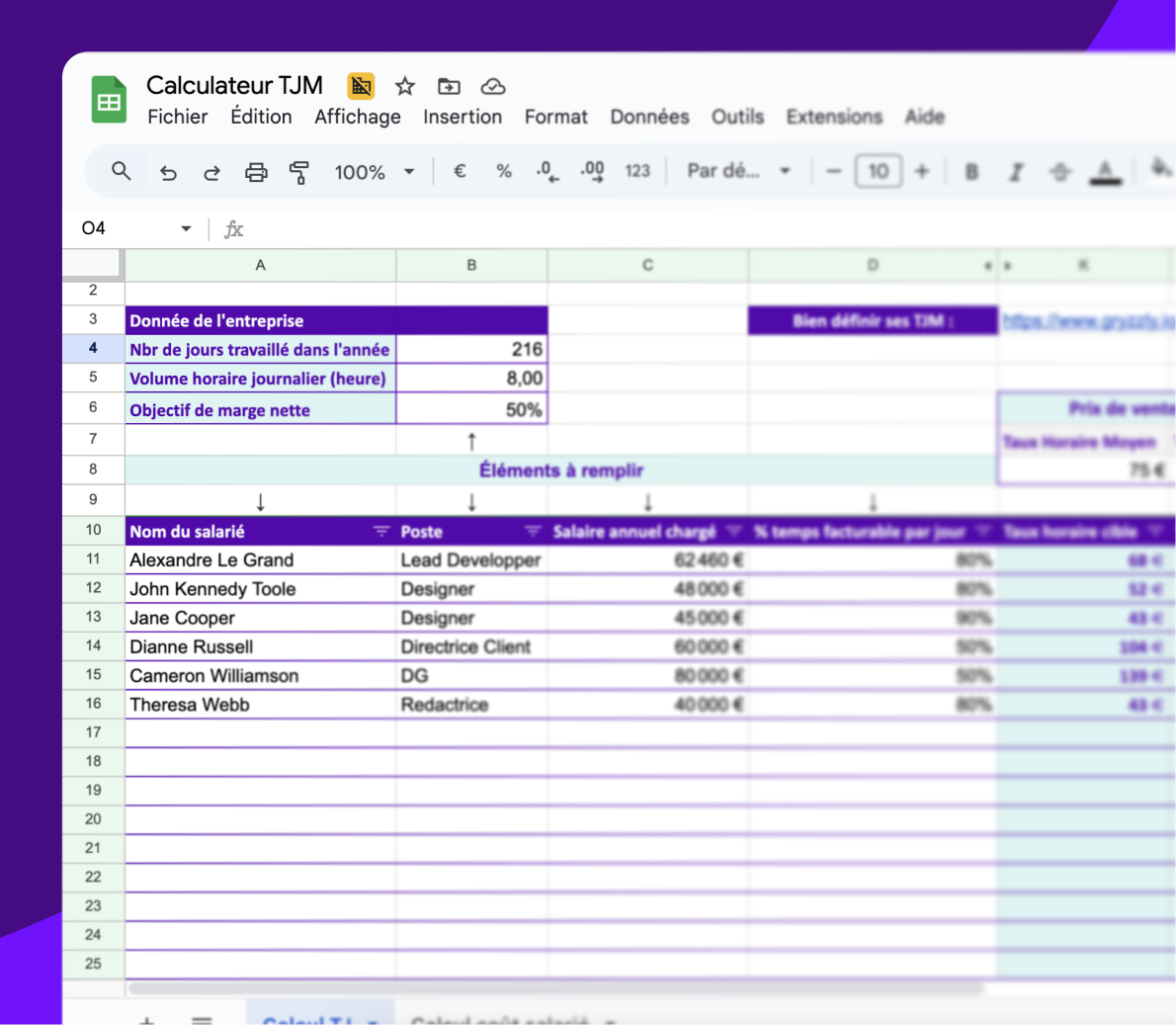Image resolution: width=1176 pixels, height=1025 pixels.
Task: Check cloud save status icon
Action: click(492, 86)
